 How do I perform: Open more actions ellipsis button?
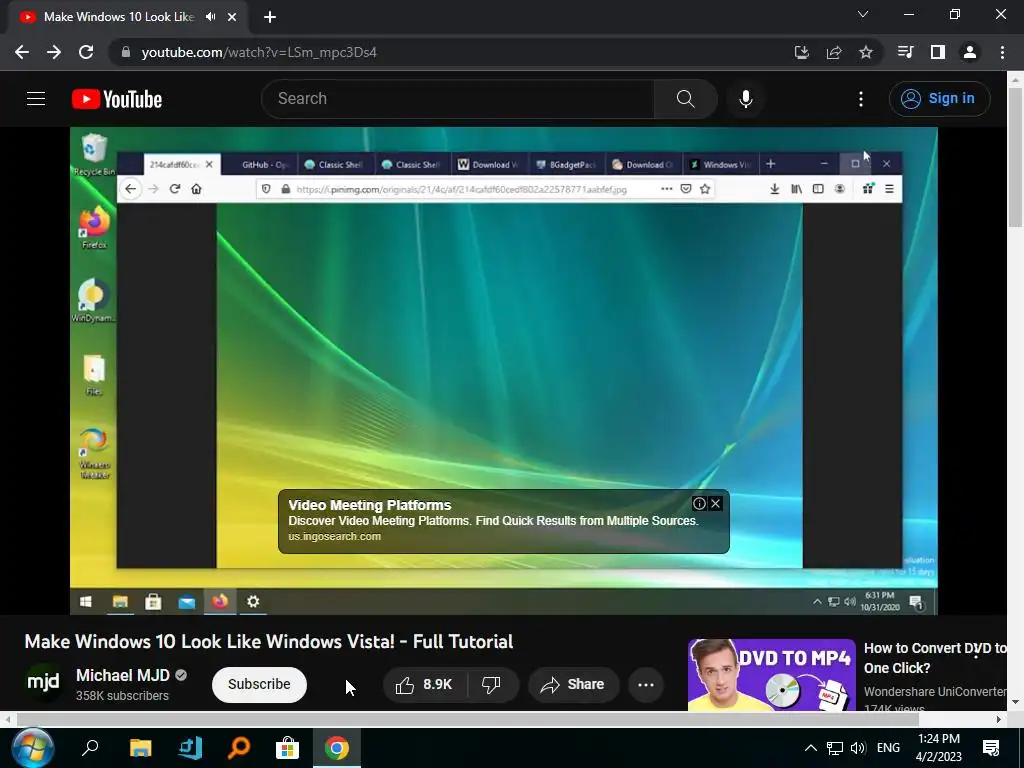pos(646,684)
